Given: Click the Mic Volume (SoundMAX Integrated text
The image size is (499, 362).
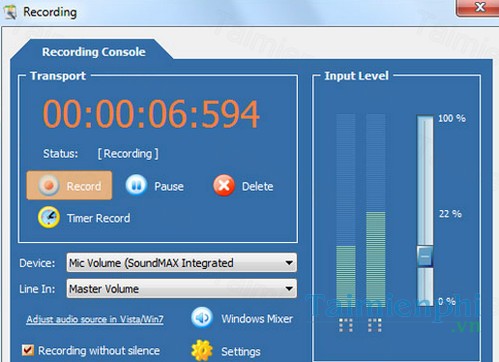Looking at the screenshot, I should (x=151, y=263).
